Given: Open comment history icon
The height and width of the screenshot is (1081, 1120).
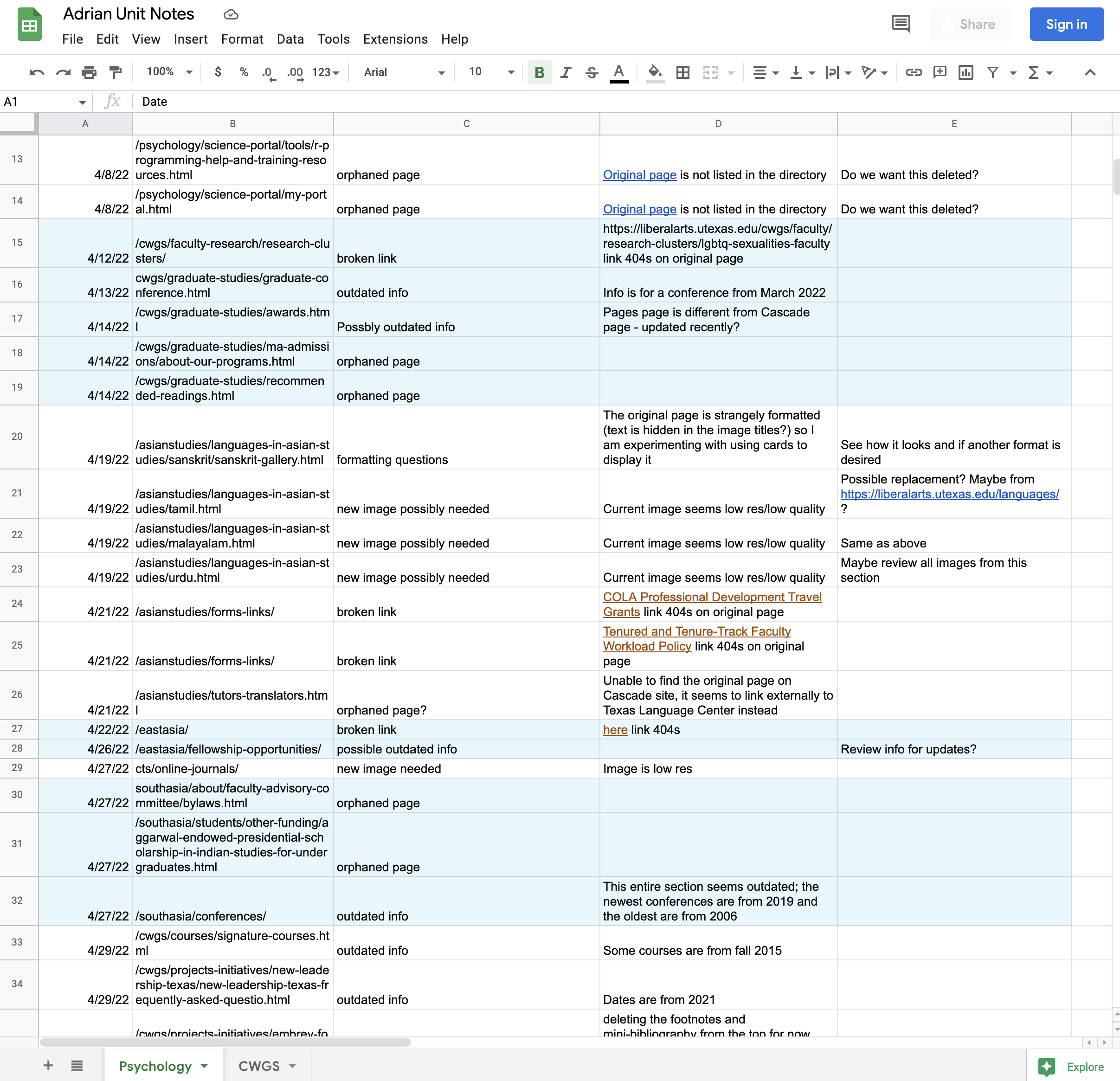Looking at the screenshot, I should pos(901,24).
